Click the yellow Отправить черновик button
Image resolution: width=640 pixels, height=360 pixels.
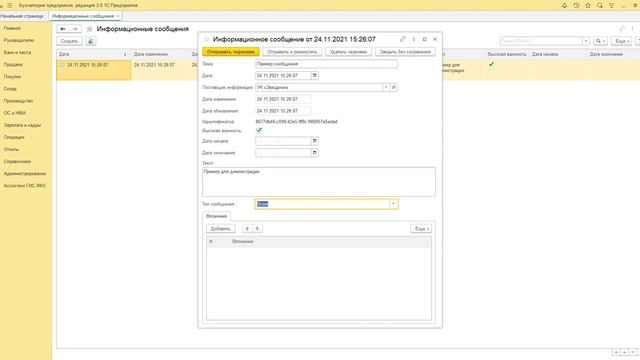pyautogui.click(x=231, y=52)
